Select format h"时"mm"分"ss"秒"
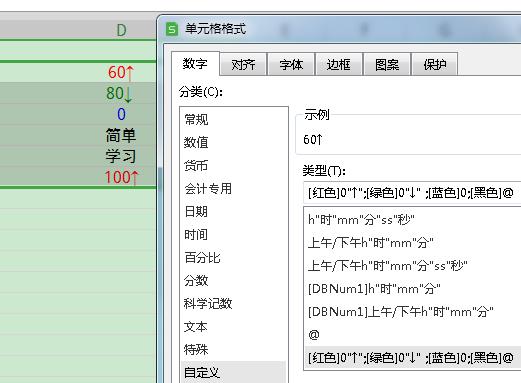The height and width of the screenshot is (383, 521). coord(413,220)
